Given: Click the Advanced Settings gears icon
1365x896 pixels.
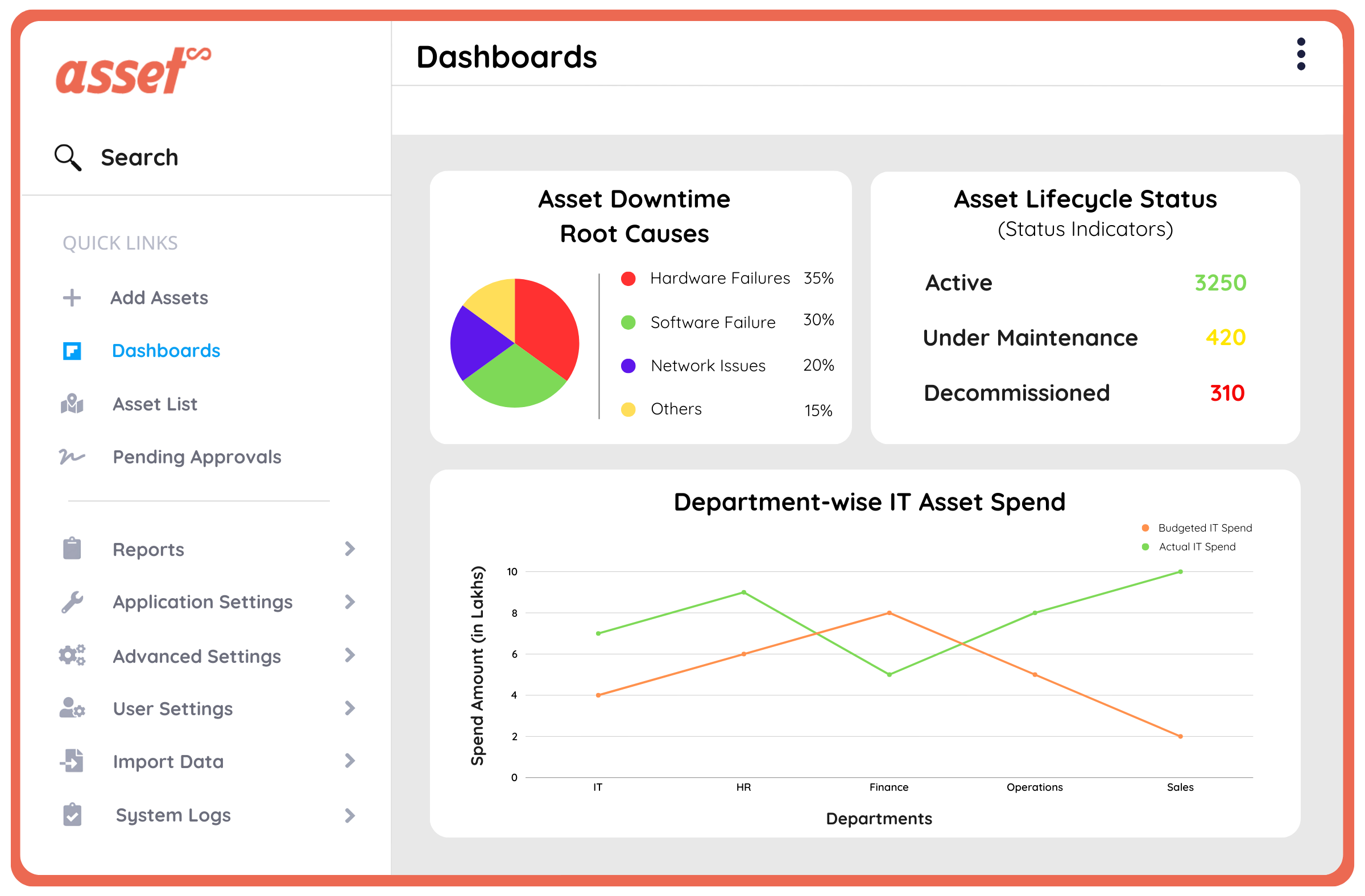Looking at the screenshot, I should tap(71, 656).
